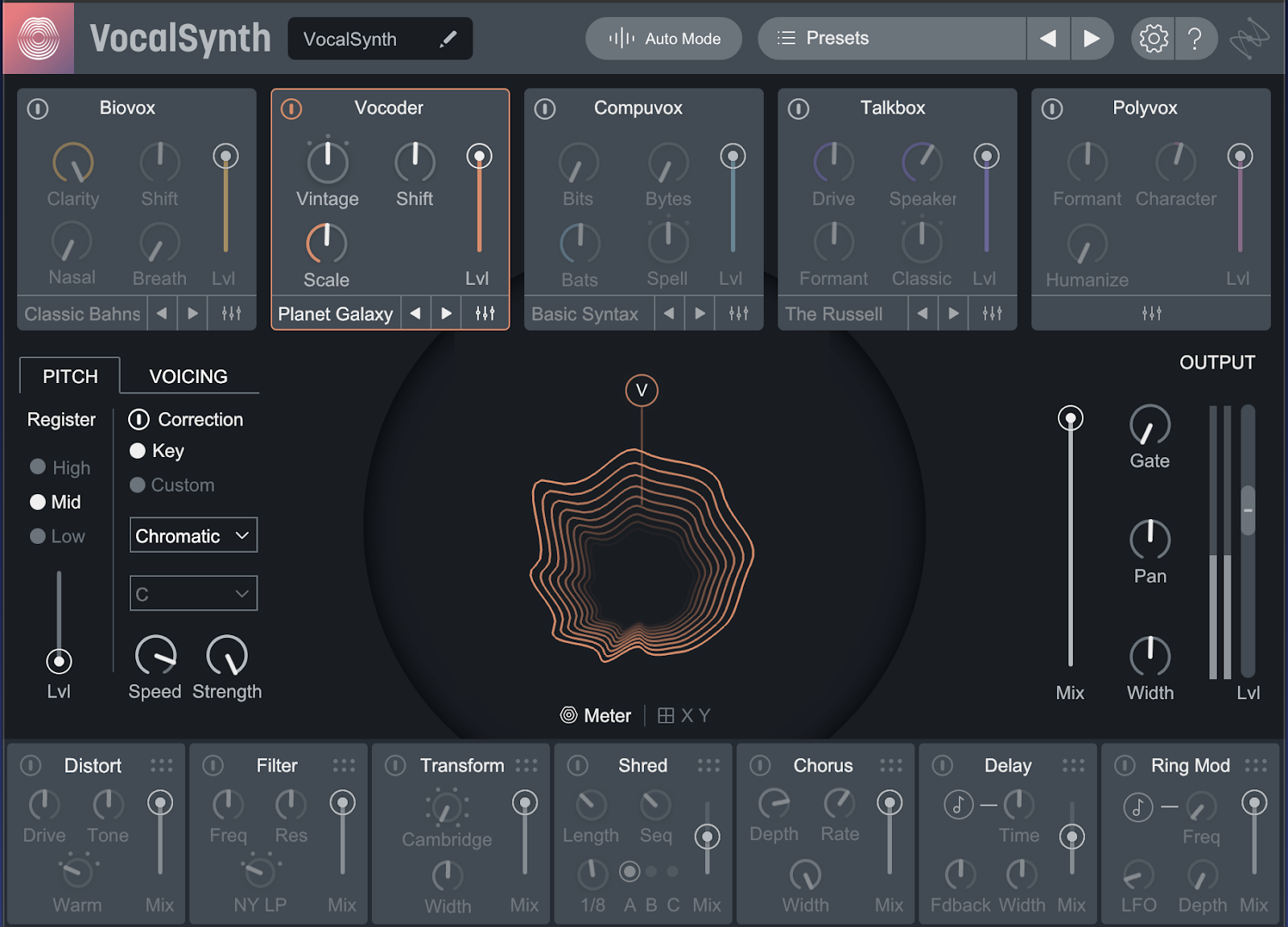Screen dimensions: 1288x927
Task: Show the Meter visualizer view
Action: (596, 715)
